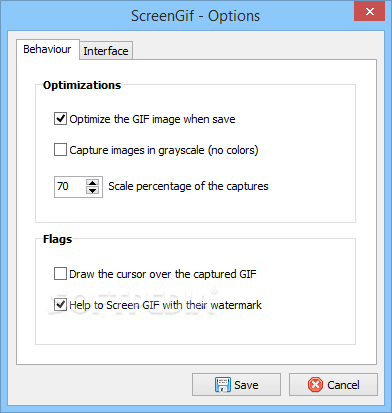Close the ScreenGif Options window
This screenshot has height=413, width=392.
[x=369, y=12]
